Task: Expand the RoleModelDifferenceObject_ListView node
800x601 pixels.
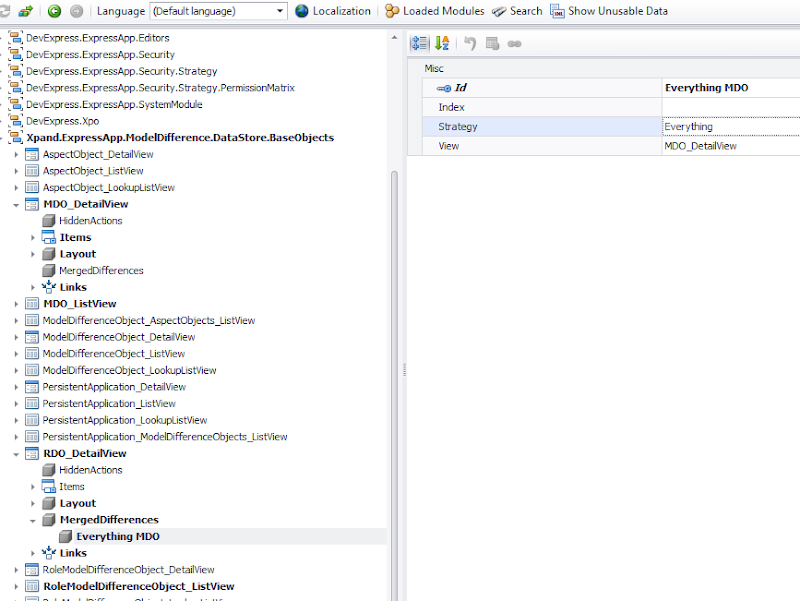Action: coord(16,587)
